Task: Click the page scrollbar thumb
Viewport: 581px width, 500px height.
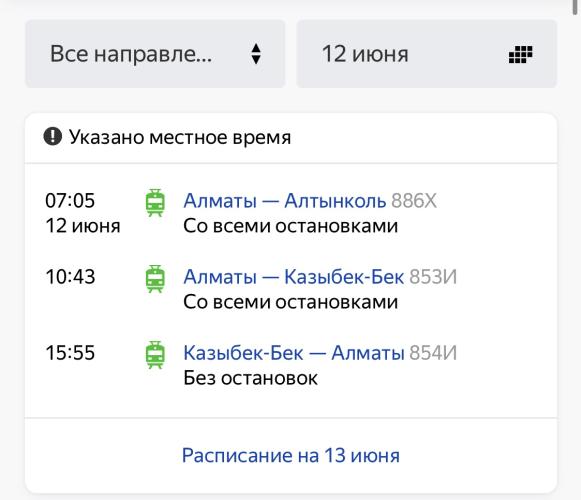Action: (575, 7)
